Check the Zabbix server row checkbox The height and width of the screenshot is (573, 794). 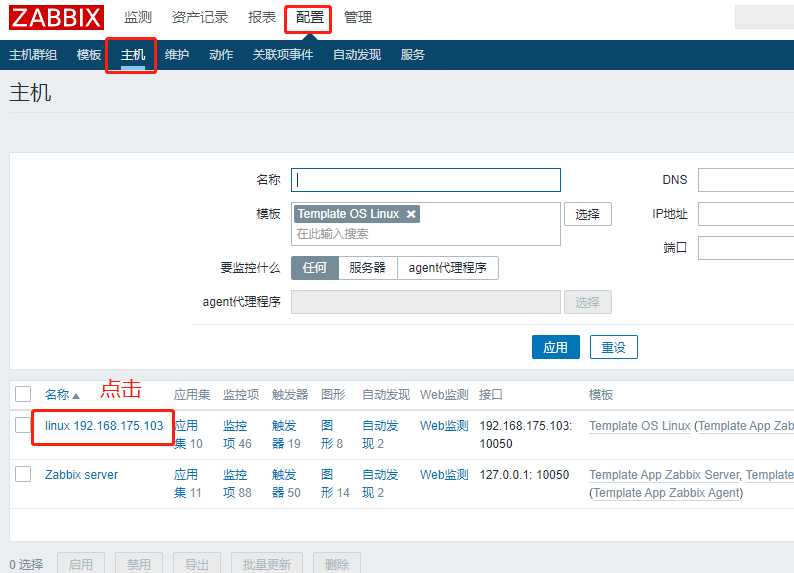(x=23, y=474)
